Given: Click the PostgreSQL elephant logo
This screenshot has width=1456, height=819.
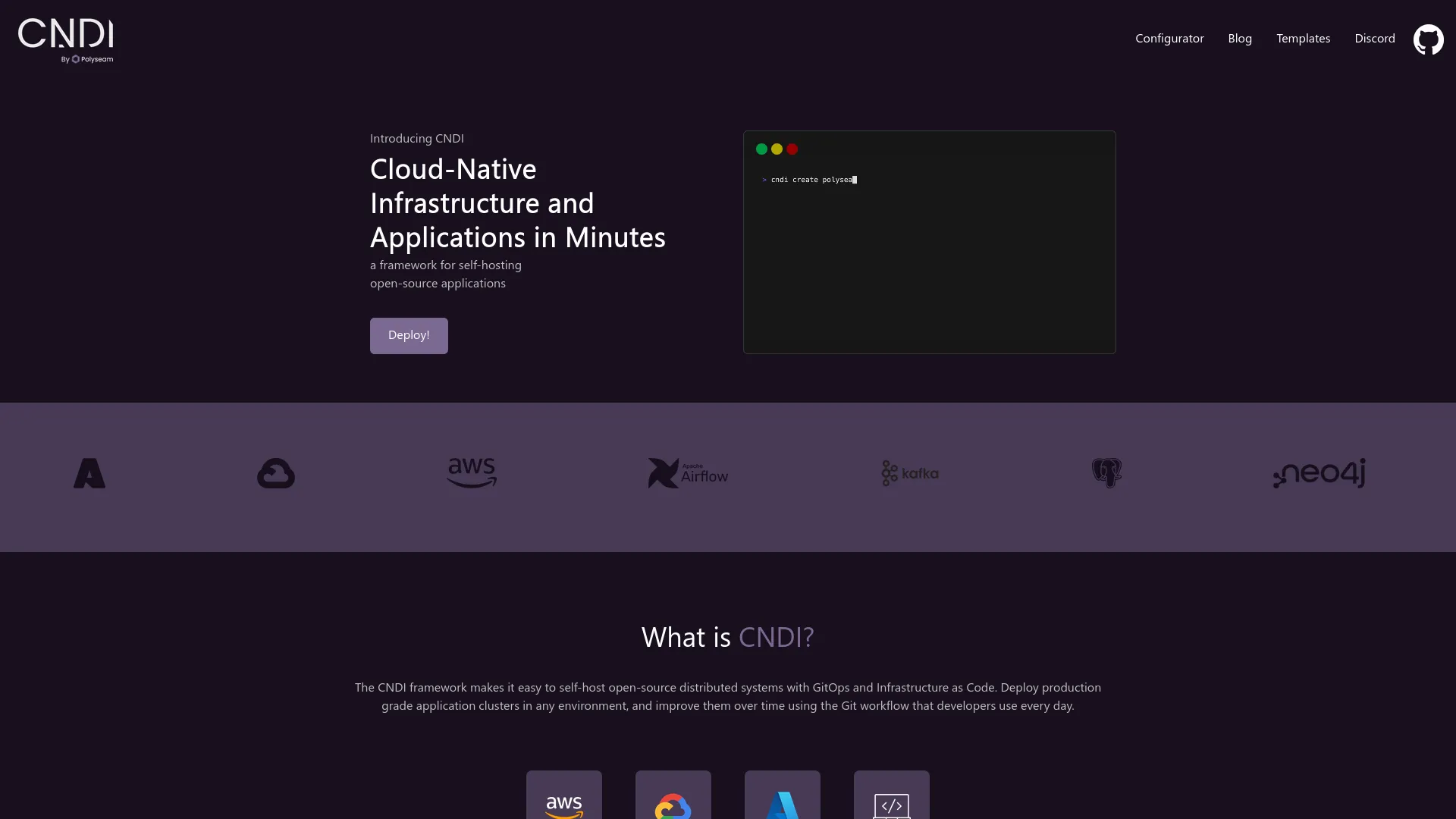Looking at the screenshot, I should tap(1106, 473).
